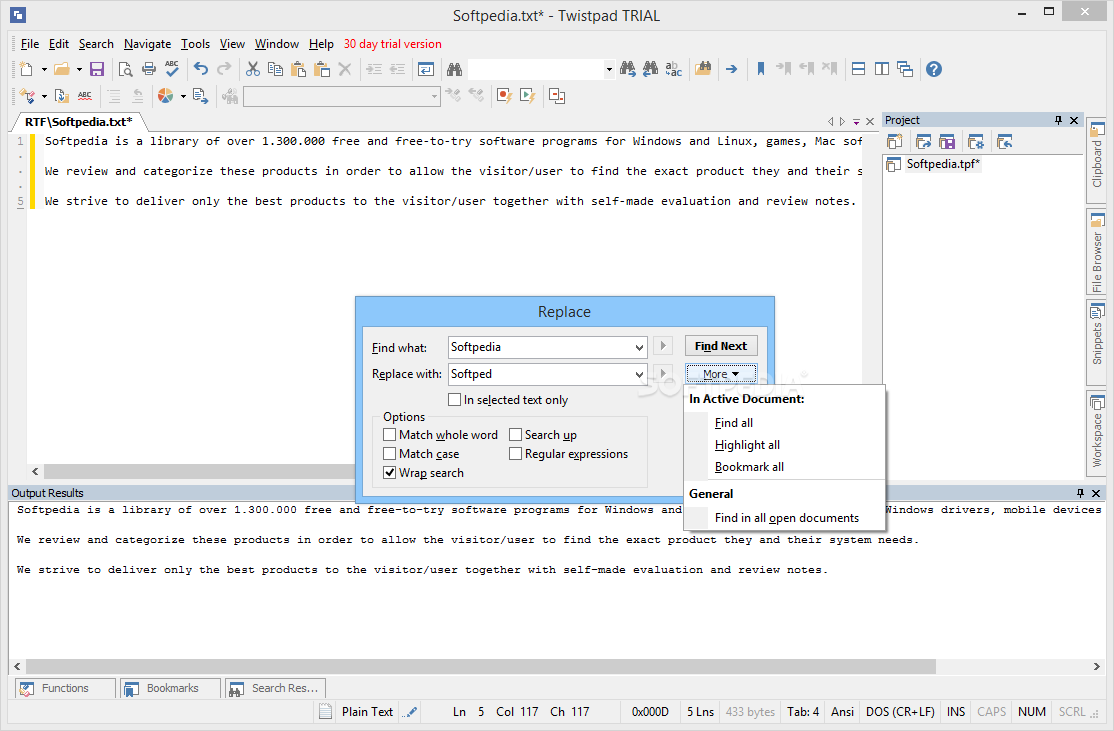Expand the Find what dropdown
1114x731 pixels.
tap(639, 347)
